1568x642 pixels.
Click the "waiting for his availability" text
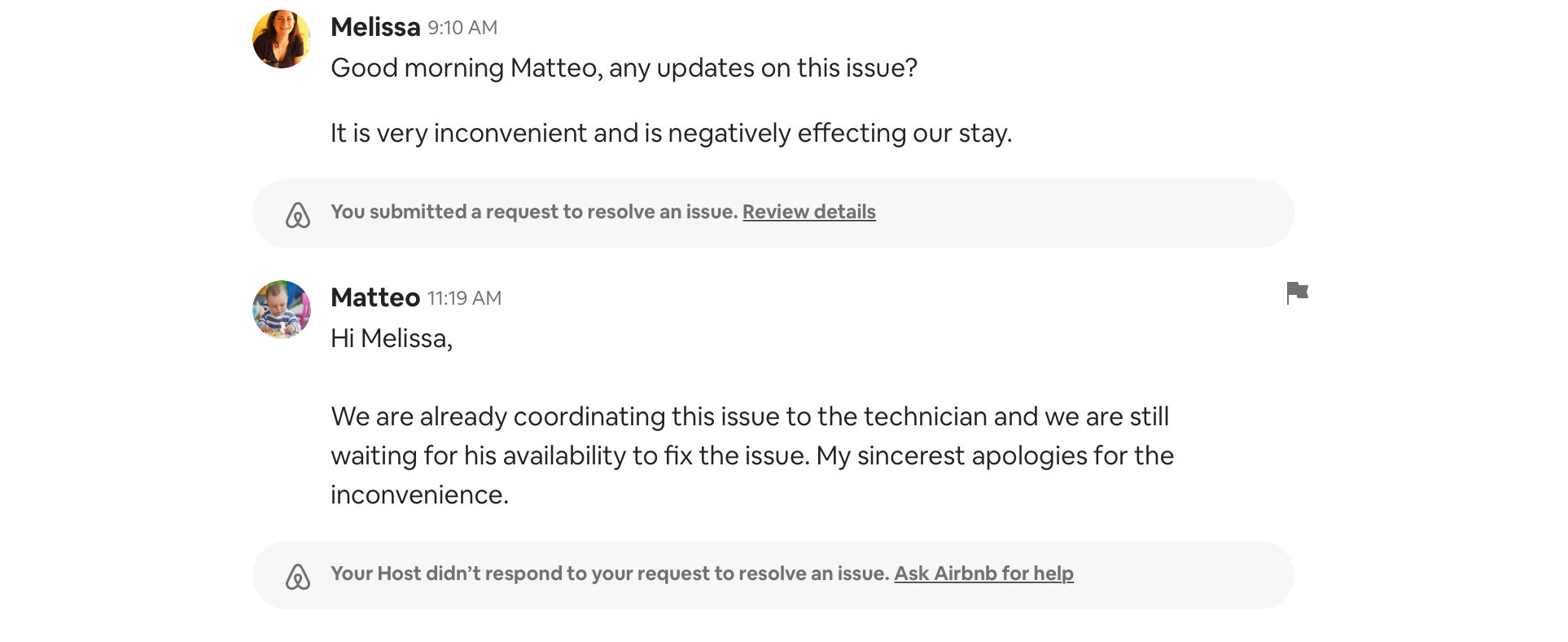493,455
